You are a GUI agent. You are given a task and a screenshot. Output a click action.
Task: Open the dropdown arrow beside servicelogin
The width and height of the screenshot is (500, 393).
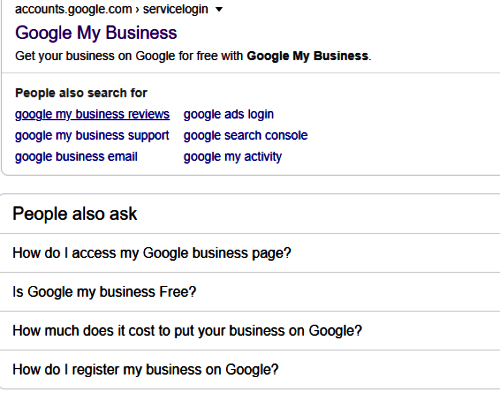click(219, 9)
